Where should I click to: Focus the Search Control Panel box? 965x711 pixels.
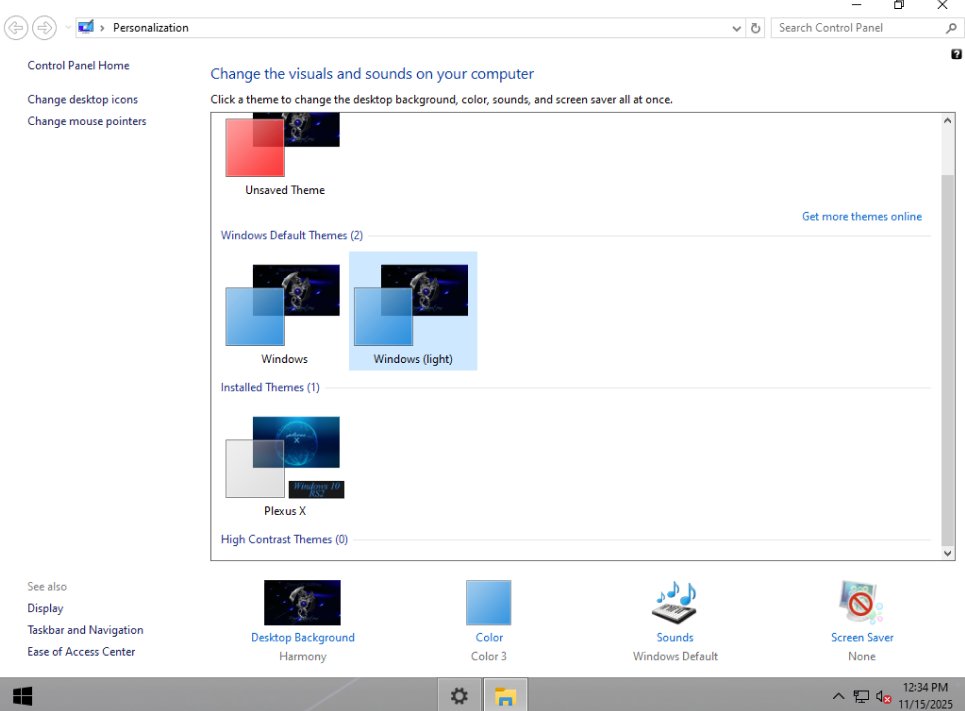coord(858,28)
